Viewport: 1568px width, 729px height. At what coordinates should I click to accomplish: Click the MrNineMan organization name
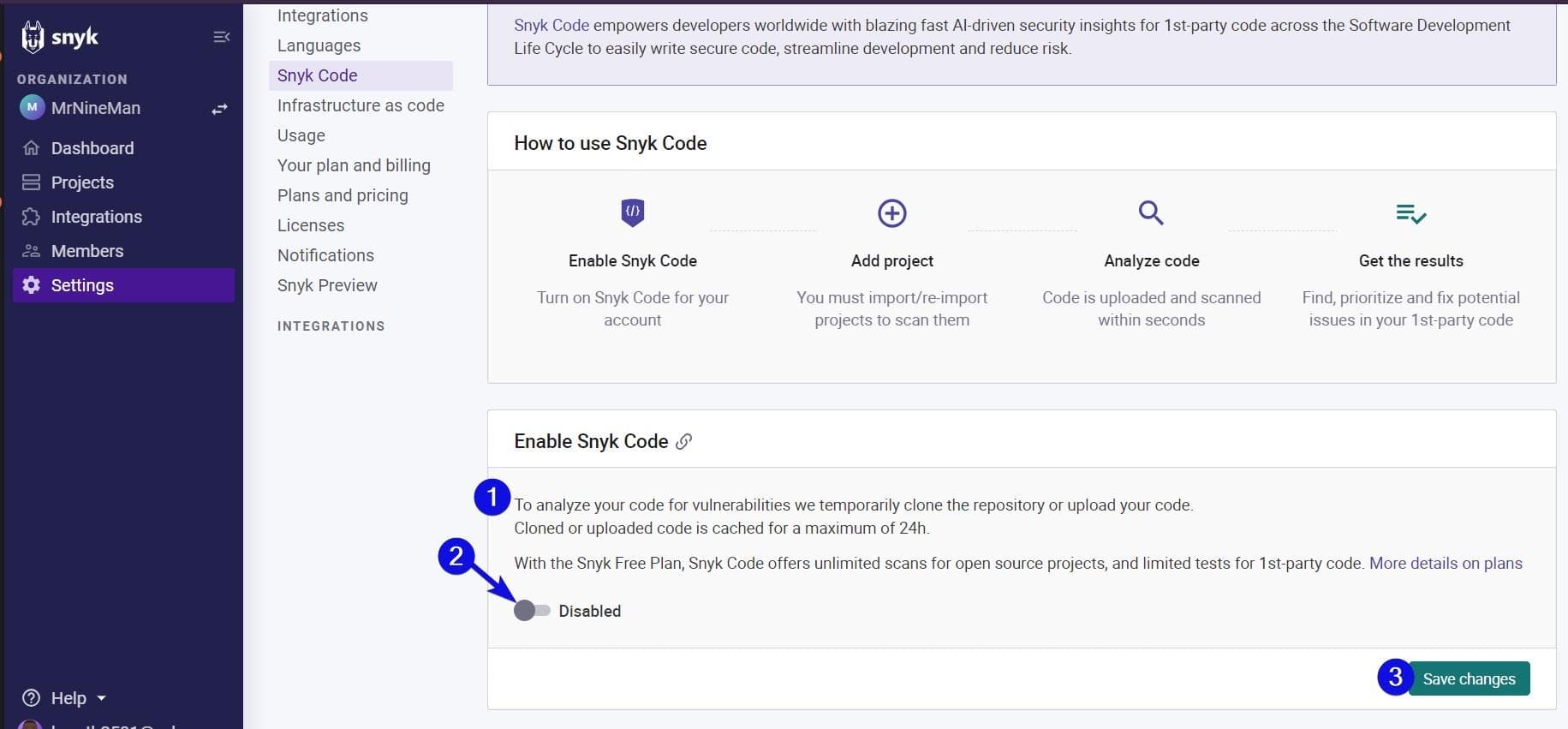click(96, 108)
